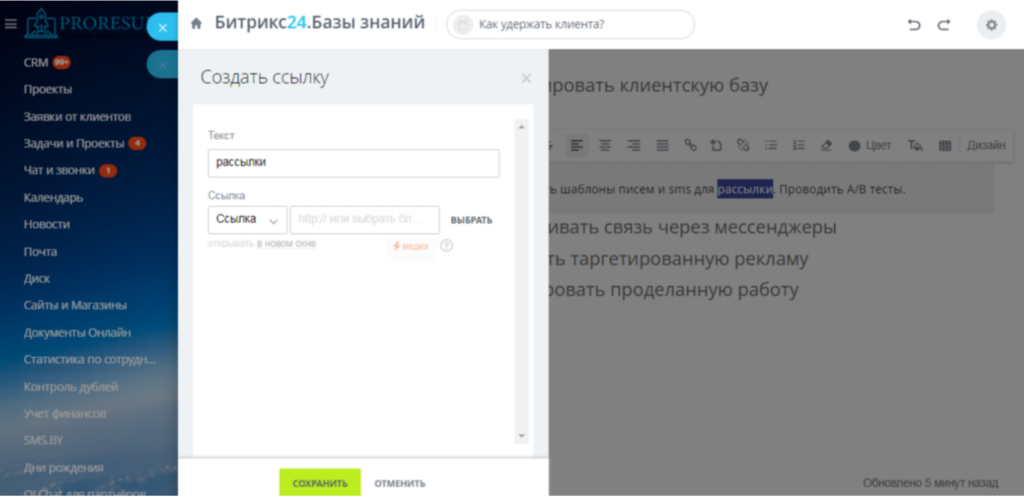Click the undo arrow icon
The height and width of the screenshot is (497, 1024).
click(x=914, y=25)
